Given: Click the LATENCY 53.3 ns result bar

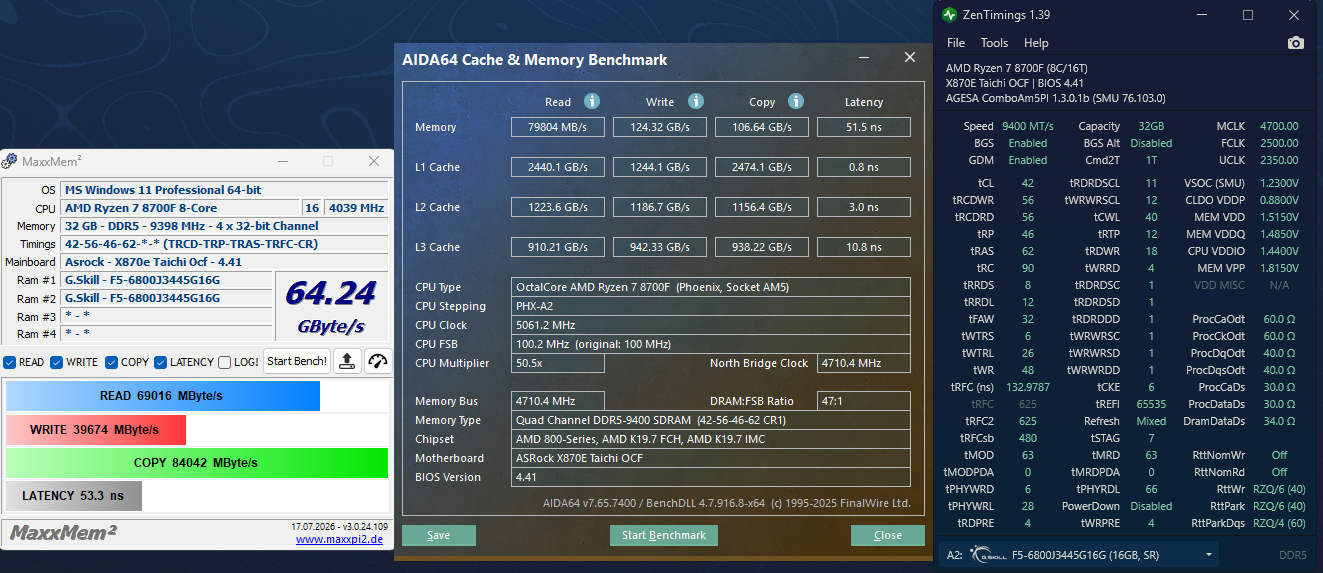Looking at the screenshot, I should [x=74, y=496].
